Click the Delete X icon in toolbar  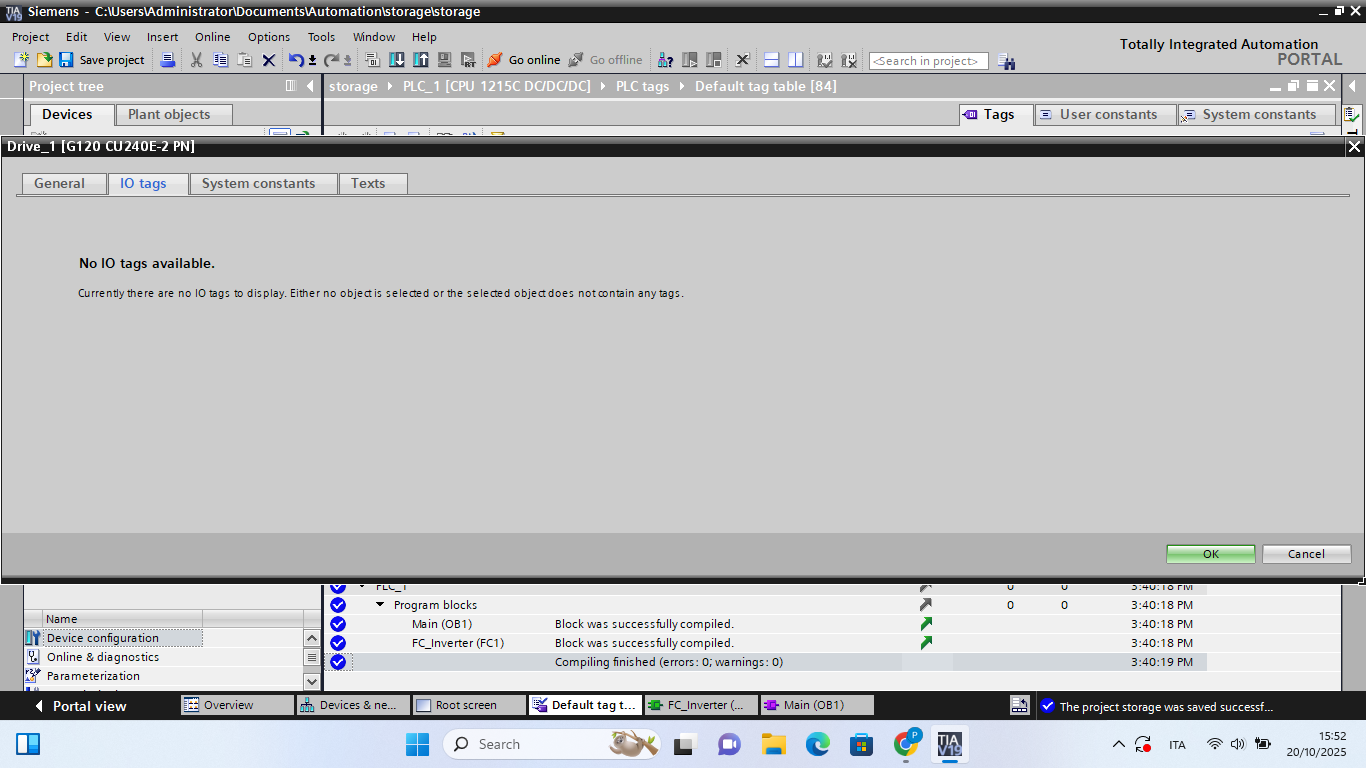(x=268, y=60)
